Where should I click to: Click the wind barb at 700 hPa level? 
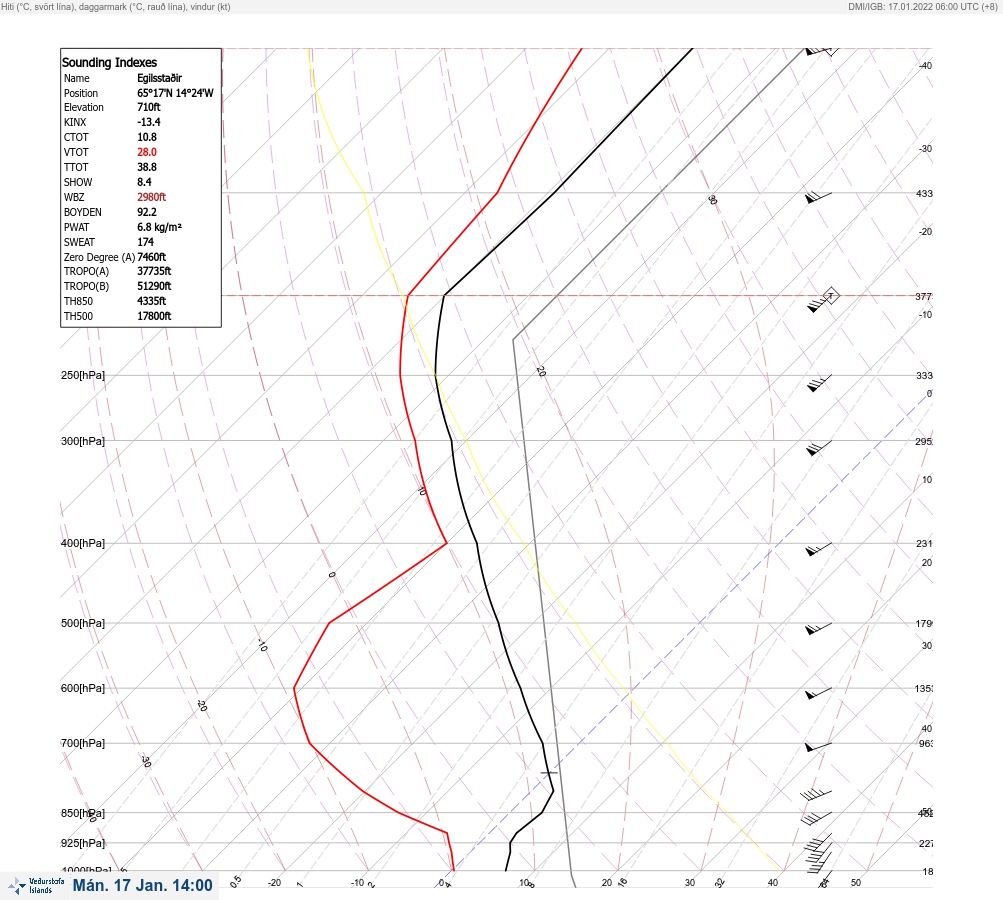pyautogui.click(x=819, y=747)
